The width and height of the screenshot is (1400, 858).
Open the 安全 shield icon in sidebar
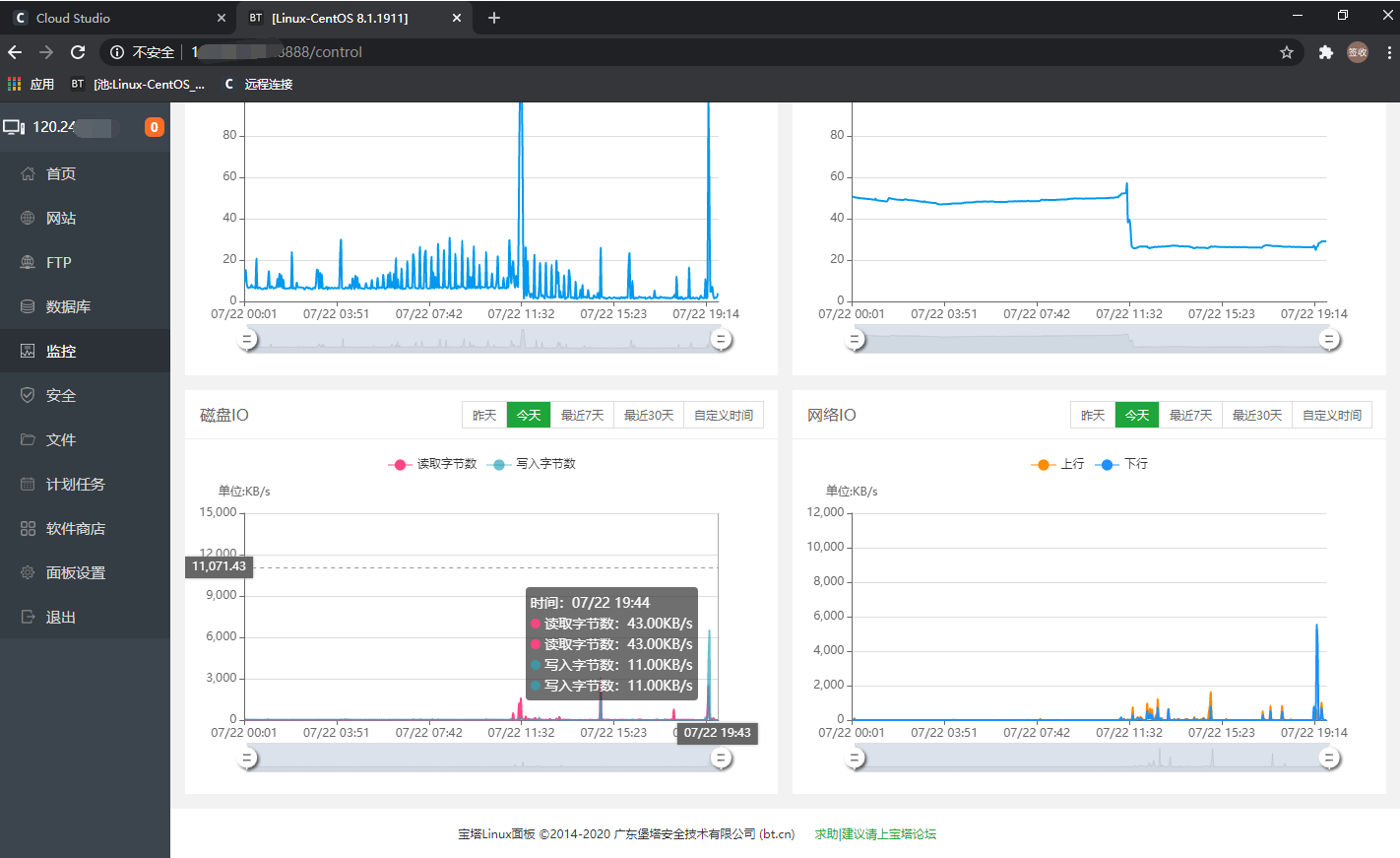28,395
